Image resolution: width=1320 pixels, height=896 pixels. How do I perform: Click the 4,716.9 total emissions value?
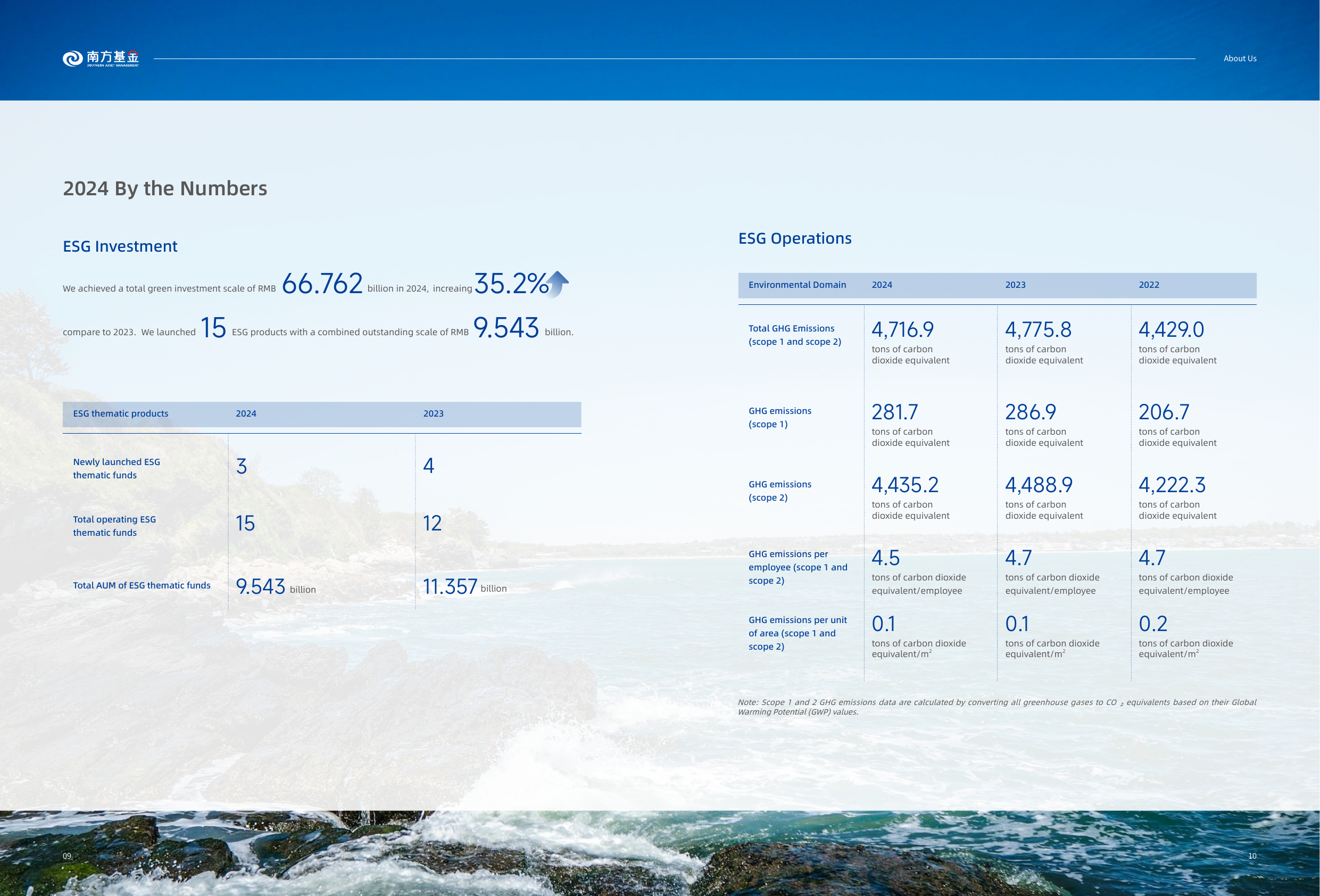click(x=902, y=329)
